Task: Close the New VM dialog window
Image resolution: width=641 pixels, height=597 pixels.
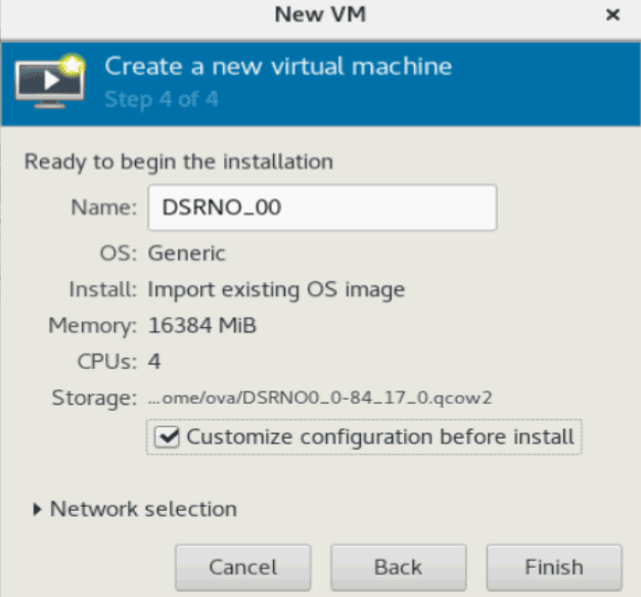Action: click(612, 15)
